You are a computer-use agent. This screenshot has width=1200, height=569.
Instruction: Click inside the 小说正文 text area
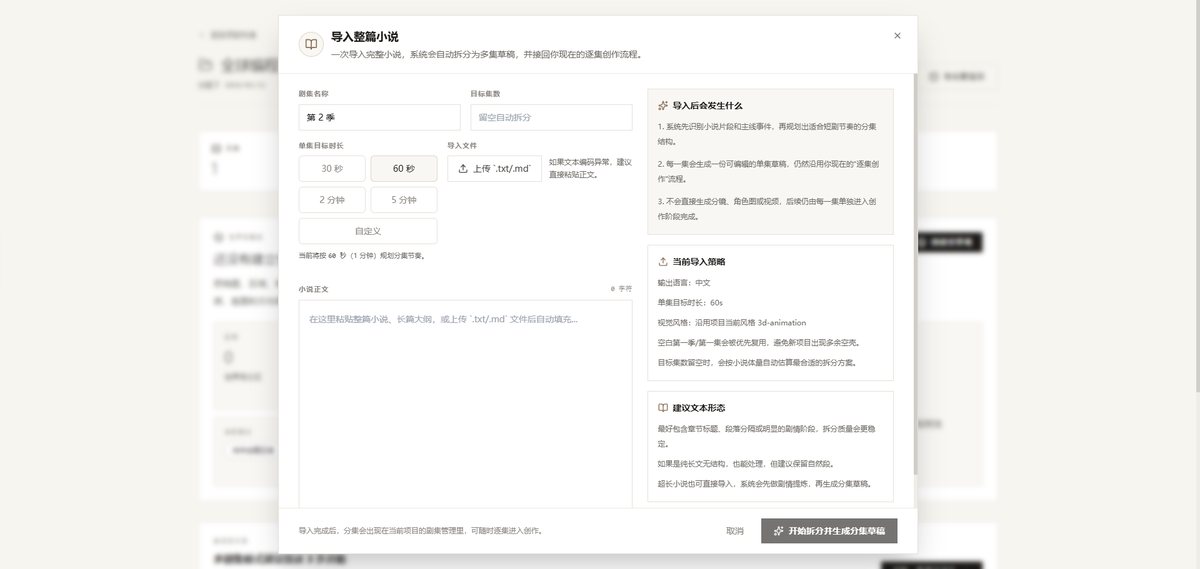click(465, 405)
